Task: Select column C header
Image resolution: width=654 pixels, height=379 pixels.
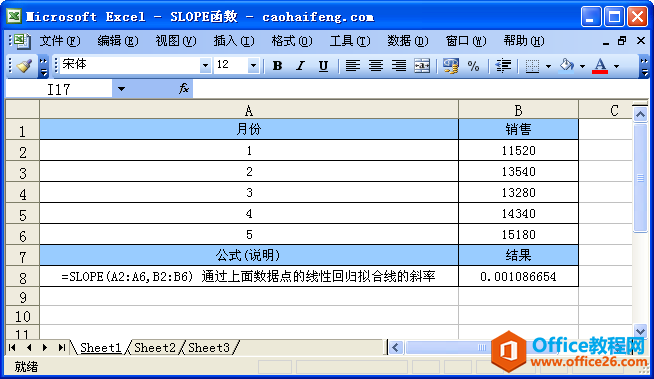Action: pyautogui.click(x=606, y=110)
